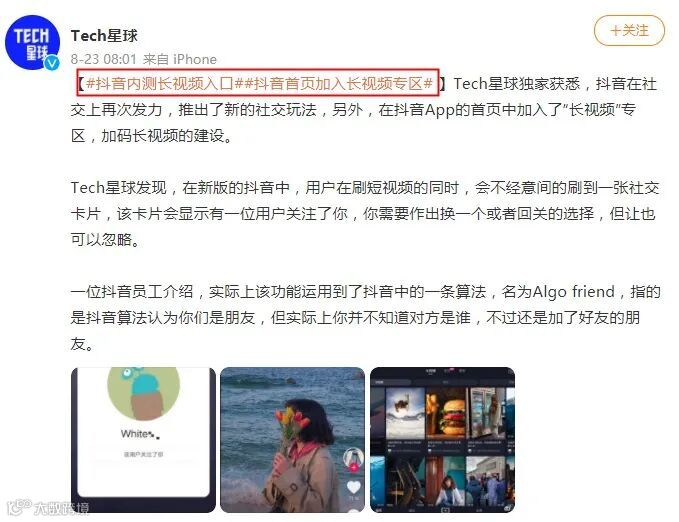Open the Tech星球 username link
Viewport: 679px width, 522px height.
click(x=104, y=36)
